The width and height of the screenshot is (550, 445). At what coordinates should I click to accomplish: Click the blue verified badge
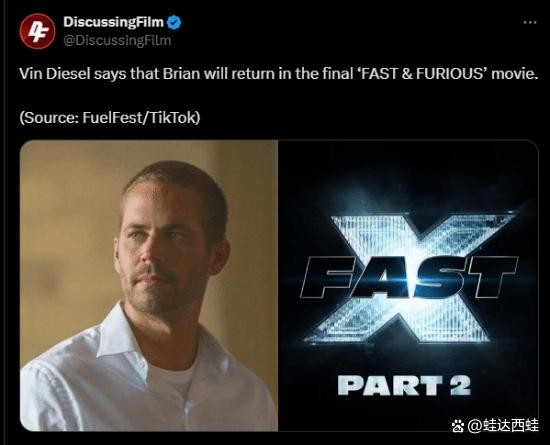pyautogui.click(x=174, y=22)
